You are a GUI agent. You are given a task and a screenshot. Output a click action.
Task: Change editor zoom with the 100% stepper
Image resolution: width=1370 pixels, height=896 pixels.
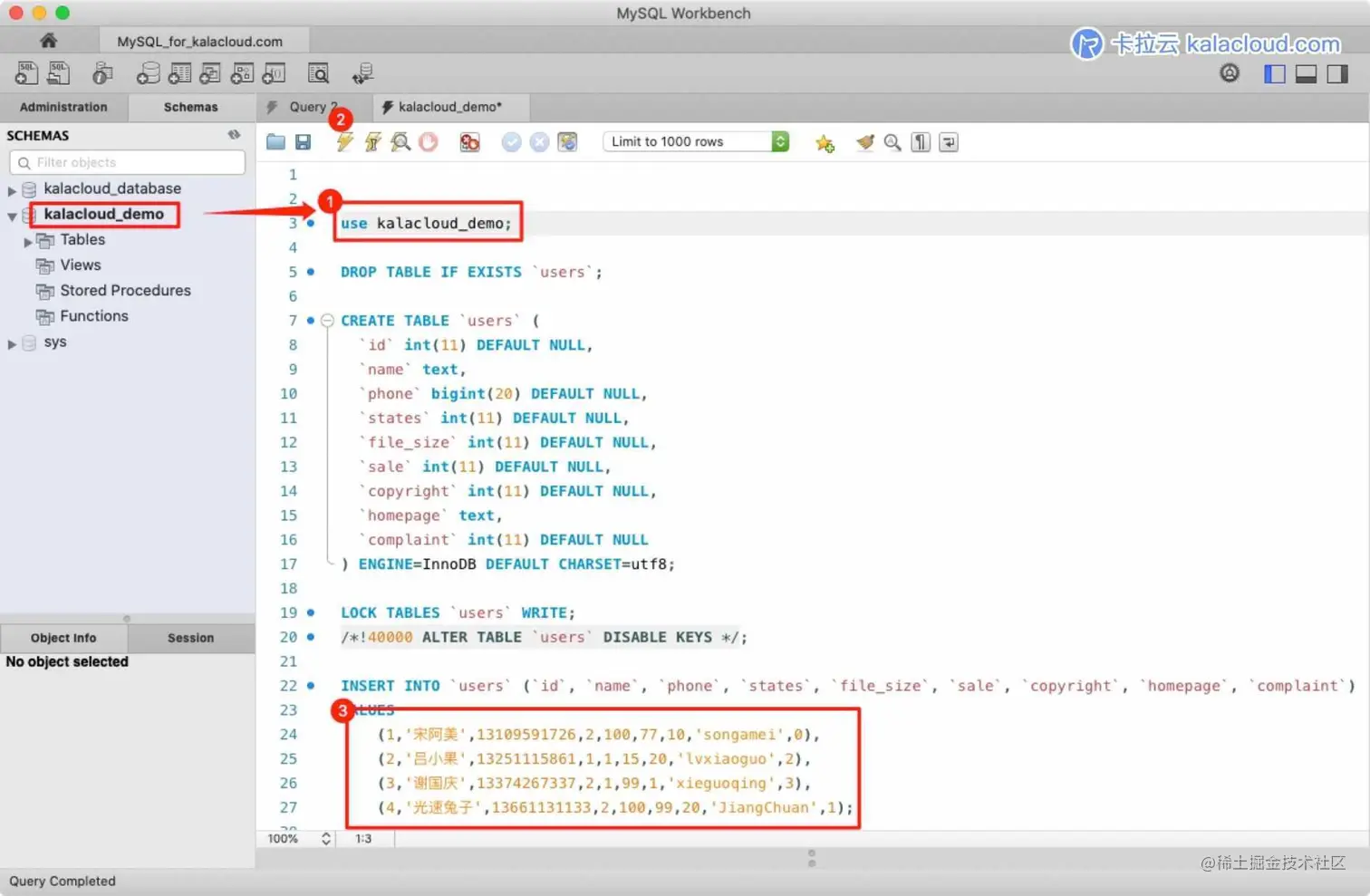(x=326, y=839)
